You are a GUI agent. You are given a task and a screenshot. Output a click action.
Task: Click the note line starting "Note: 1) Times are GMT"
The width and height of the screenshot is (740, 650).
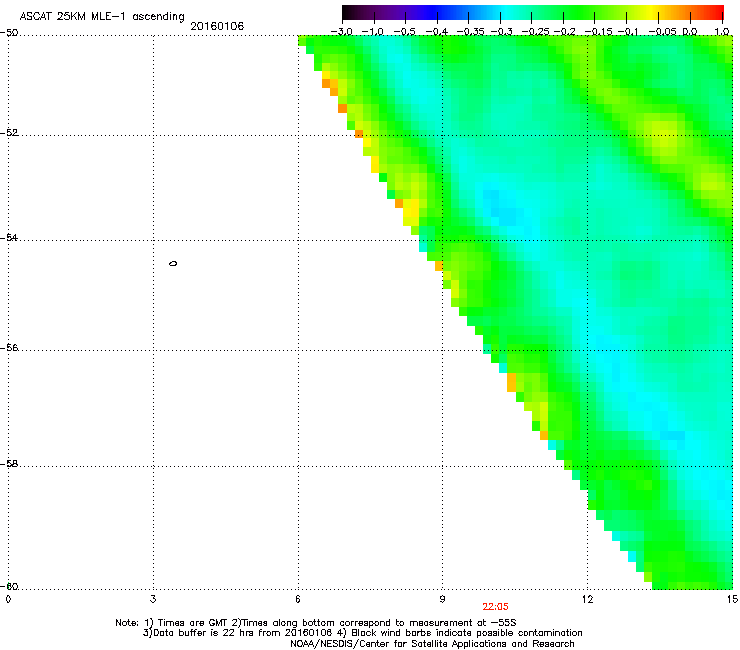(x=316, y=623)
